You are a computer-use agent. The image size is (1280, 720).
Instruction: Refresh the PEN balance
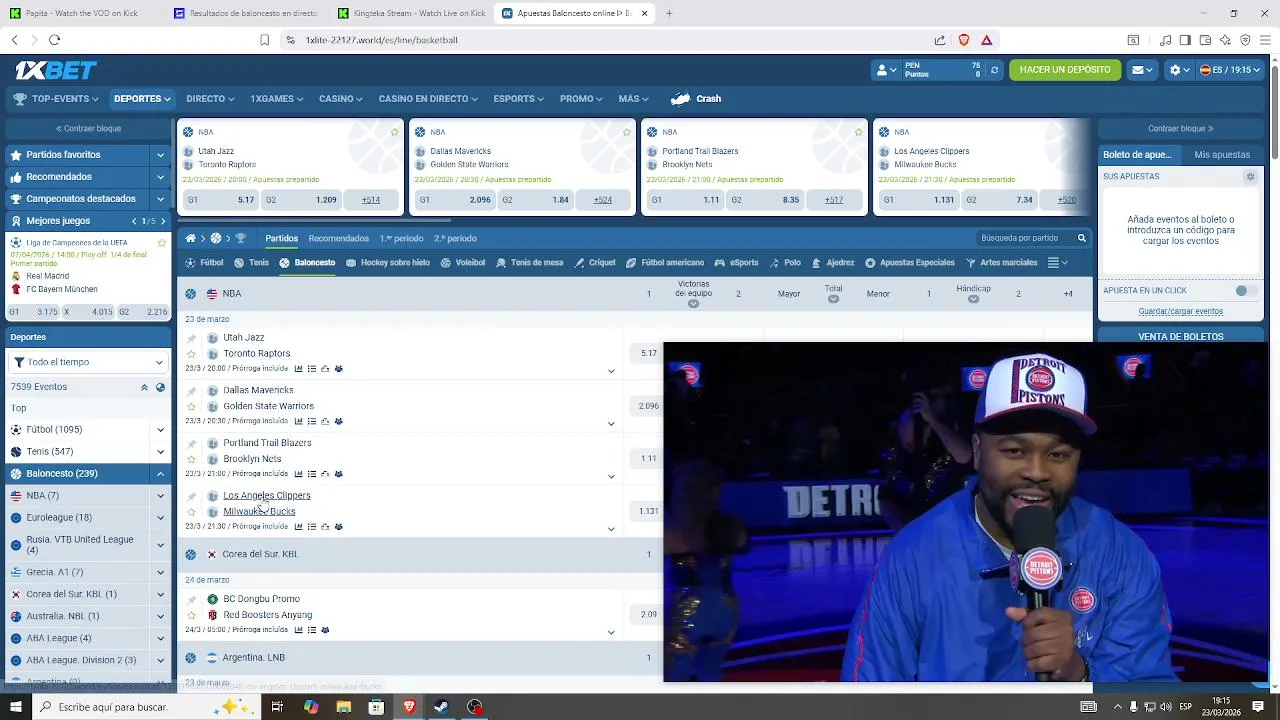pos(994,70)
